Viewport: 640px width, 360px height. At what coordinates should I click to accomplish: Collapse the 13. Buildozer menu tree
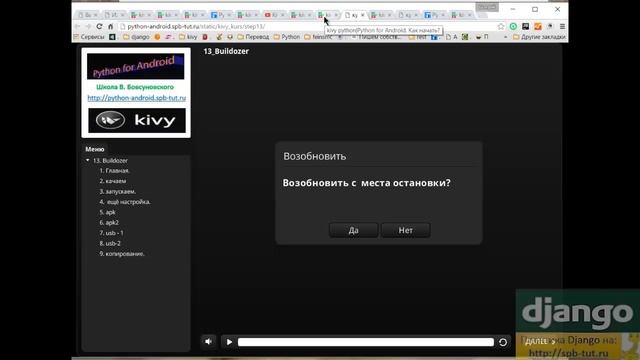click(x=88, y=160)
